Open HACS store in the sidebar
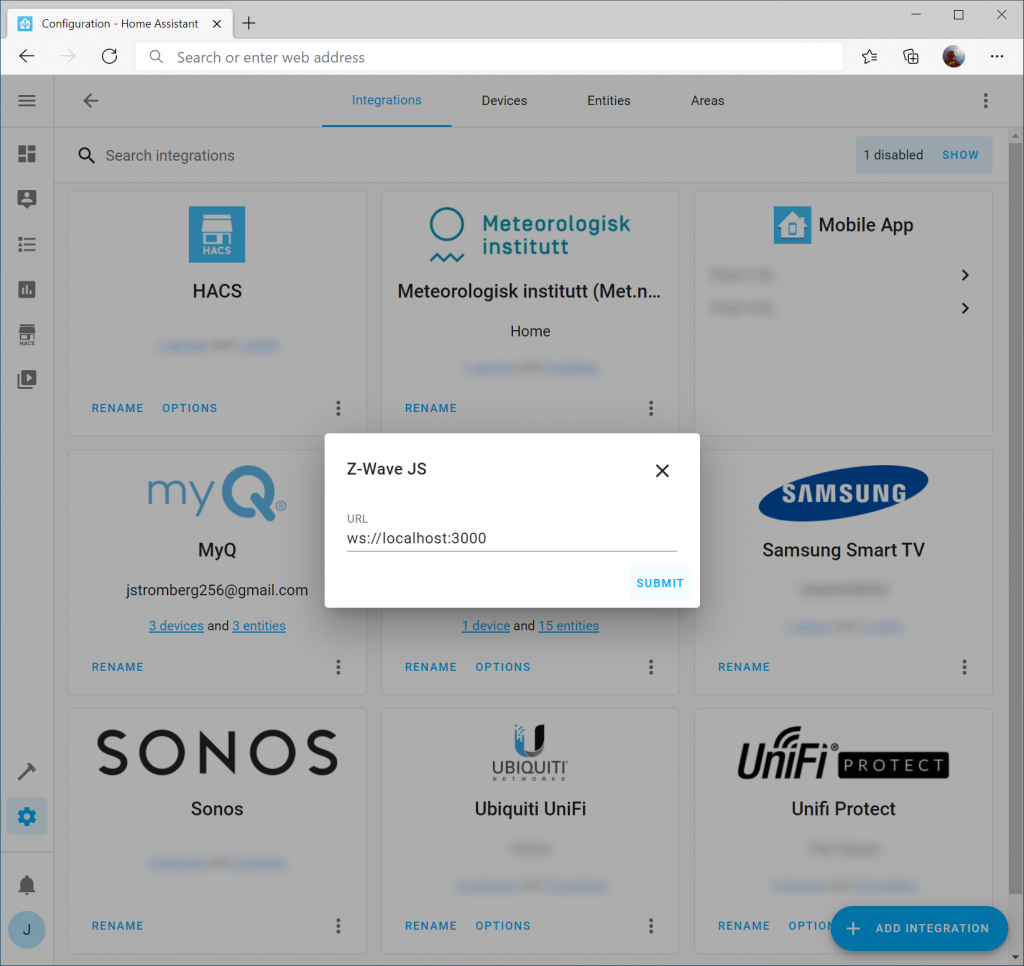Image resolution: width=1024 pixels, height=966 pixels. click(27, 334)
